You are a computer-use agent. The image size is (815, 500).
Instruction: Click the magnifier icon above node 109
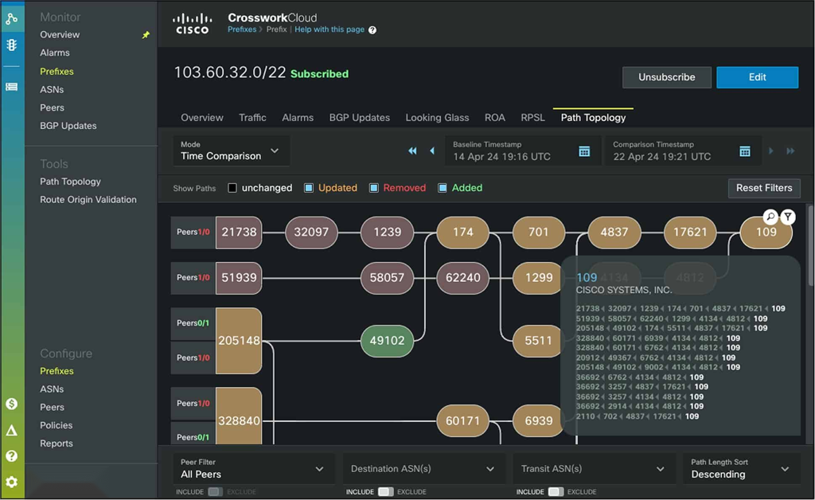(x=770, y=217)
